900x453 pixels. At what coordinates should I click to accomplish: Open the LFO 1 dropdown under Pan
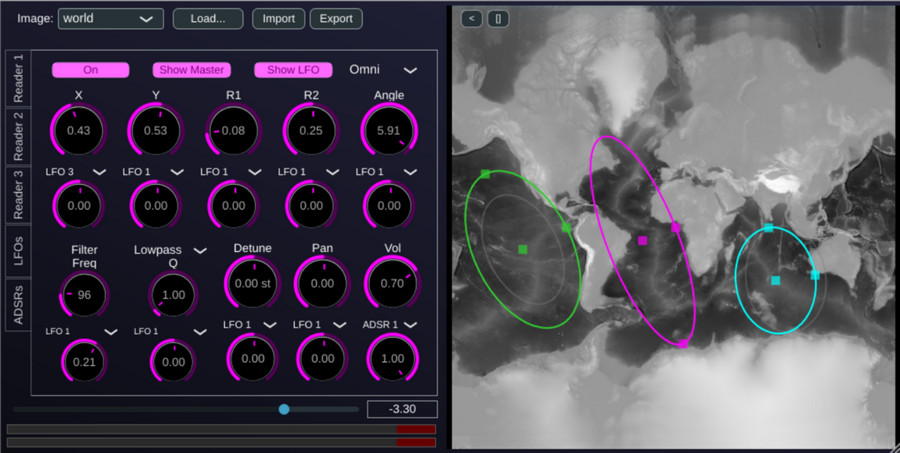(320, 325)
